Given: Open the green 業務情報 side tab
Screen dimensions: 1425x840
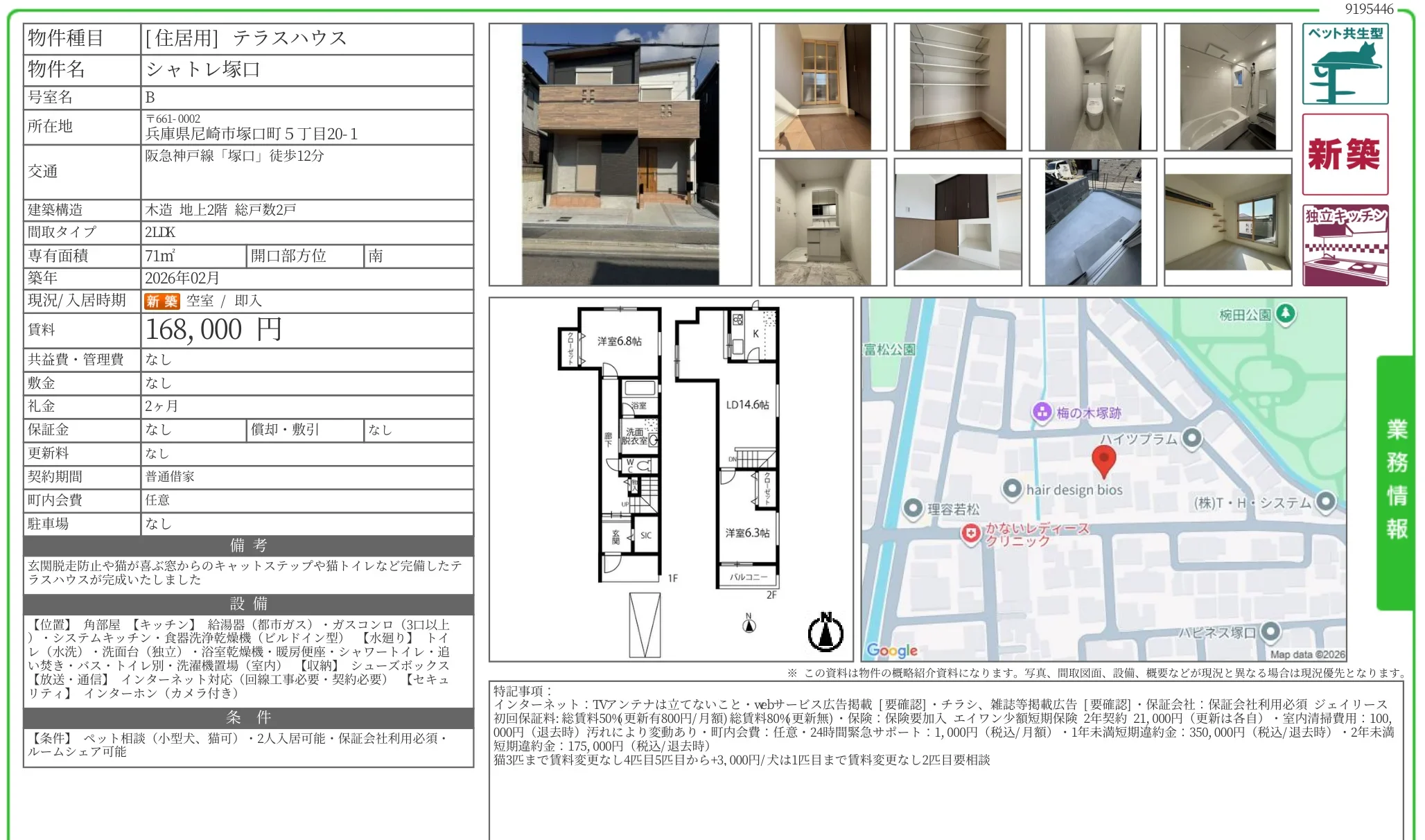Looking at the screenshot, I should click(x=1396, y=482).
